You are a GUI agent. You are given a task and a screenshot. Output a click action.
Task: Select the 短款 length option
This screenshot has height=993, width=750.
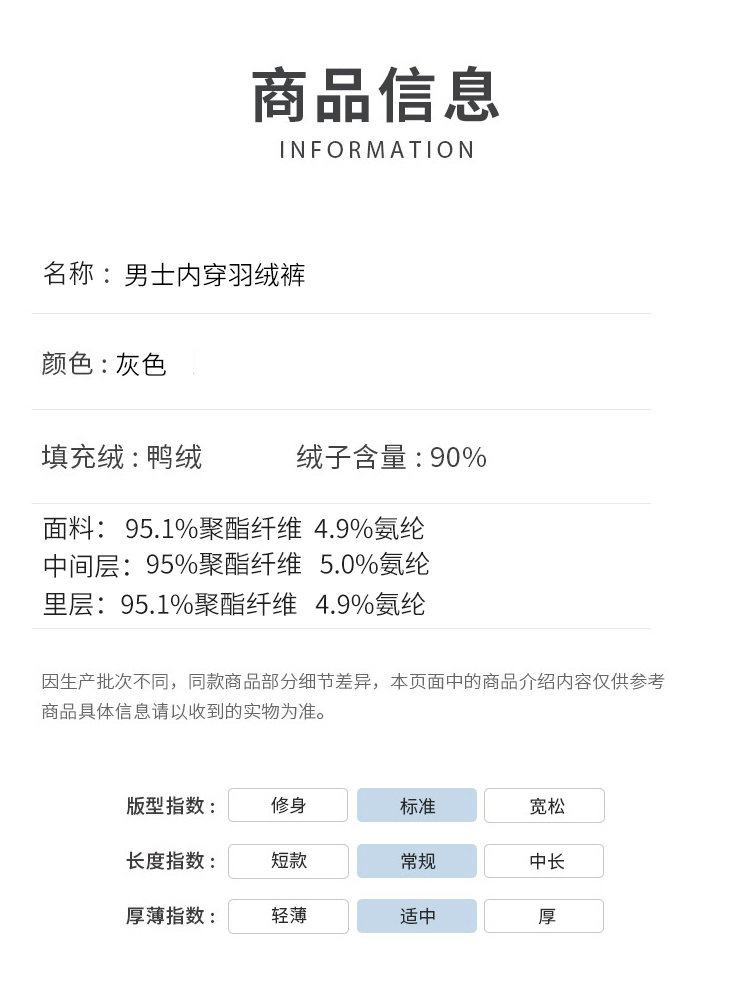288,861
